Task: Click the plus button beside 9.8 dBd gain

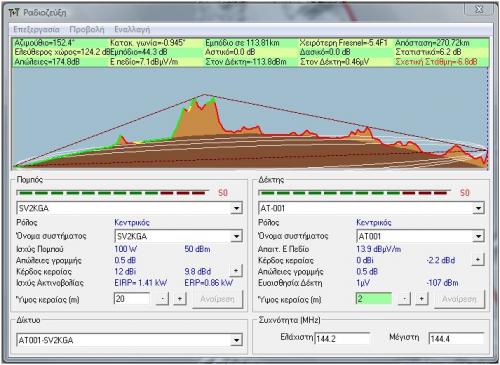Action: tap(236, 271)
